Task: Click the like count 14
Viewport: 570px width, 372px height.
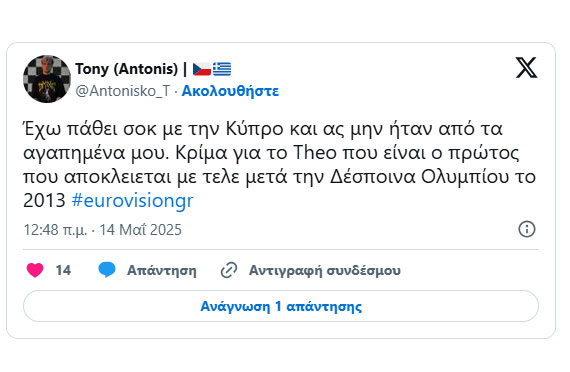Action: tap(63, 270)
